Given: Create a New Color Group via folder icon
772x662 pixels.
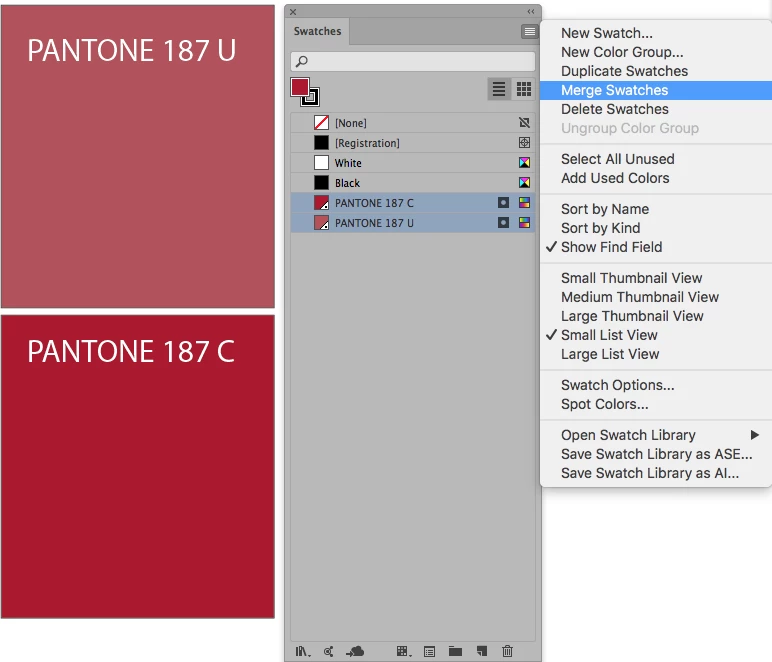Looking at the screenshot, I should coord(455,652).
